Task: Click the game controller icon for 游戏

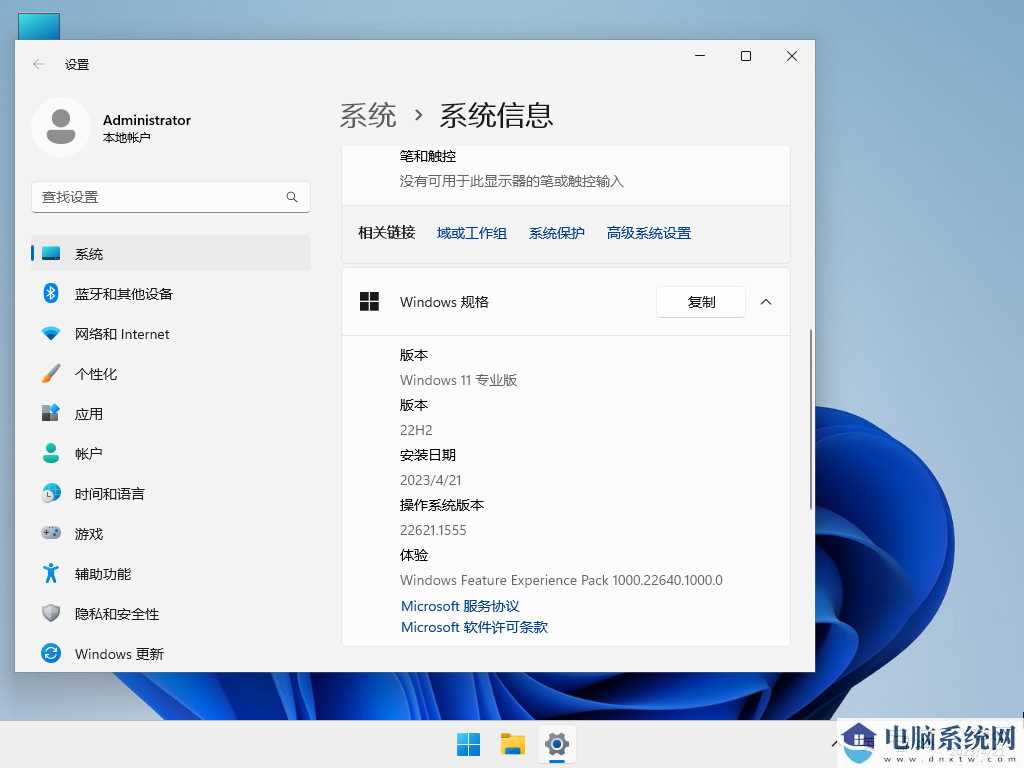Action: [x=51, y=533]
